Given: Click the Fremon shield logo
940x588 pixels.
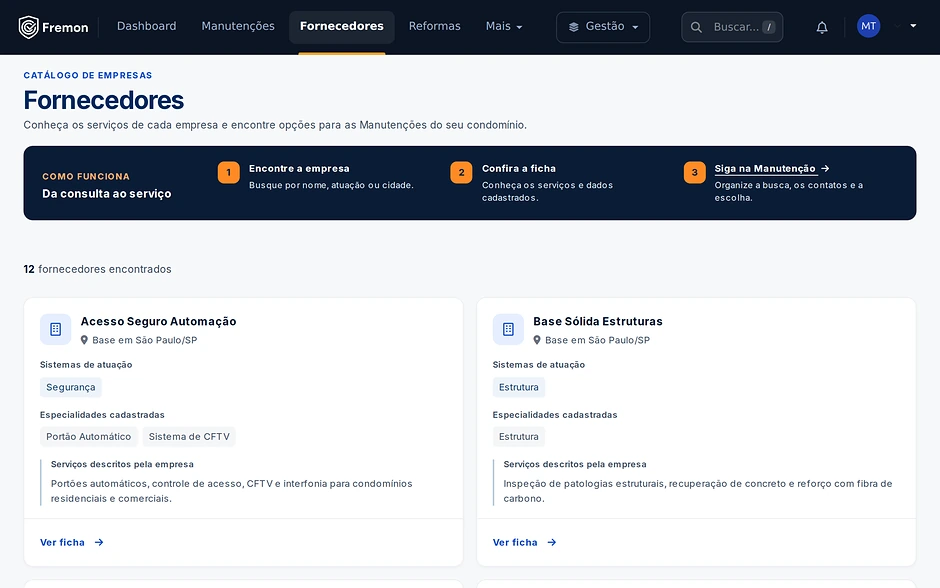Looking at the screenshot, I should coord(28,27).
